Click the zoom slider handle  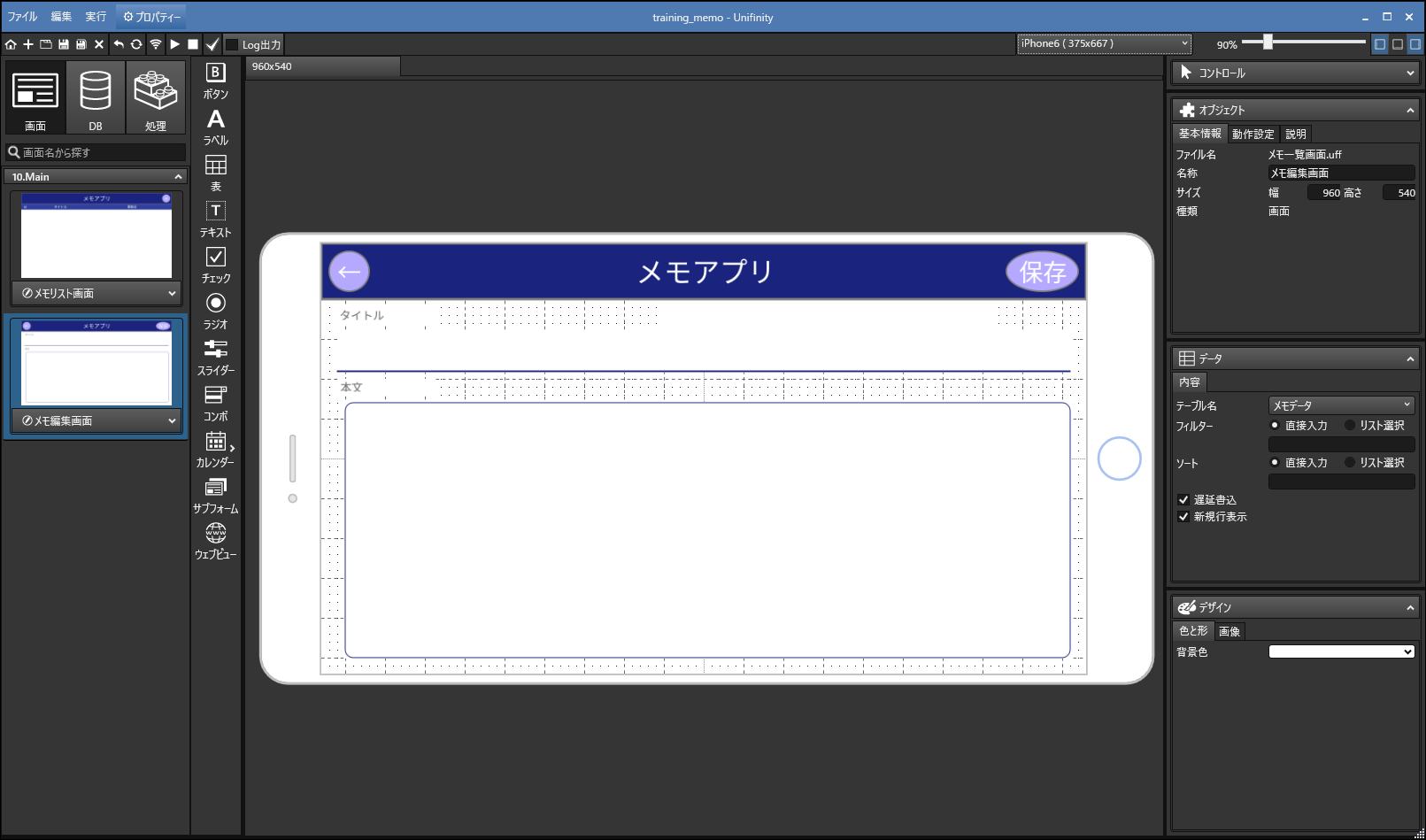[x=1268, y=42]
